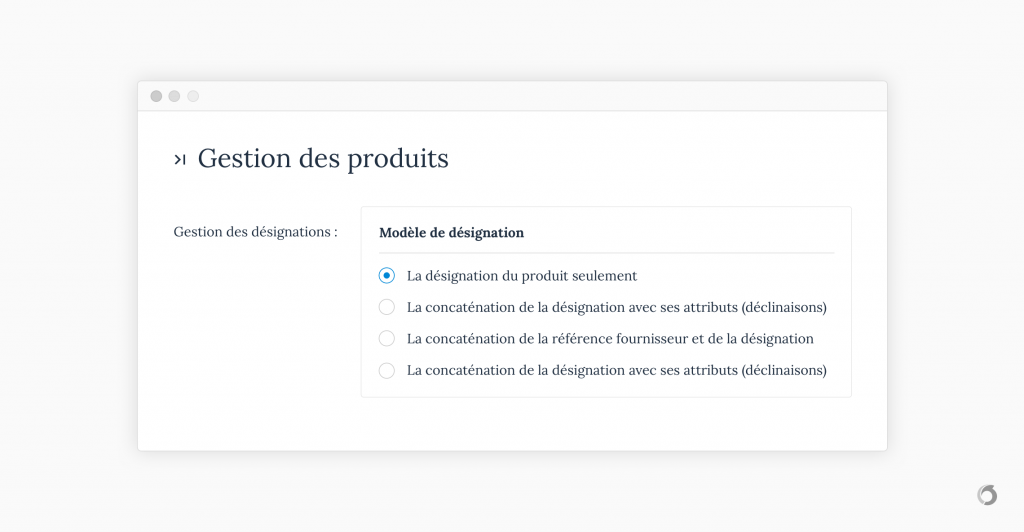Choose the référence fournisseur concatenation radio button
Viewport: 1024px width, 532px height.
[387, 338]
